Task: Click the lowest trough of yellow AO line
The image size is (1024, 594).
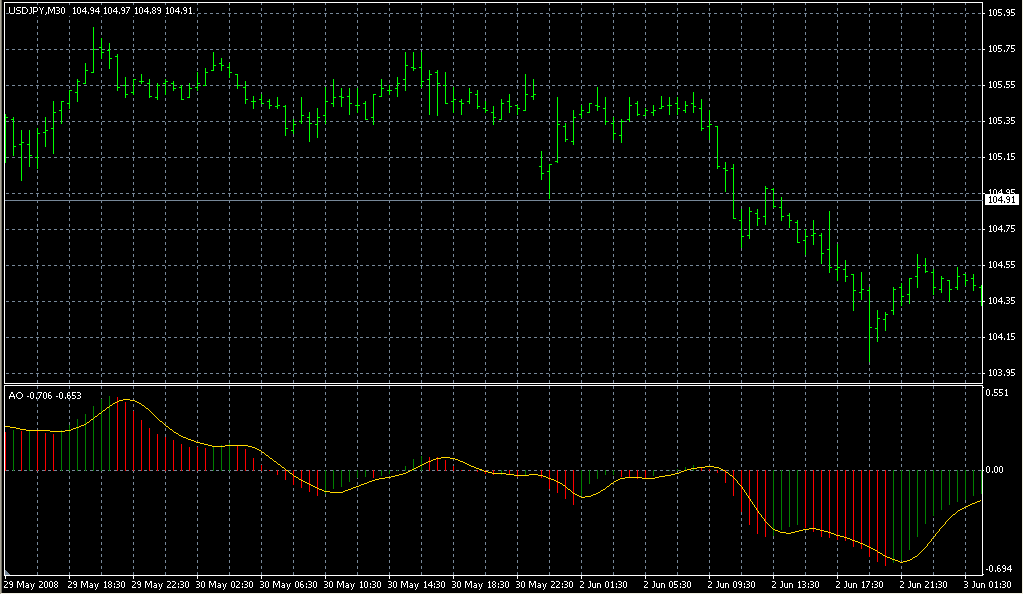Action: coord(902,562)
